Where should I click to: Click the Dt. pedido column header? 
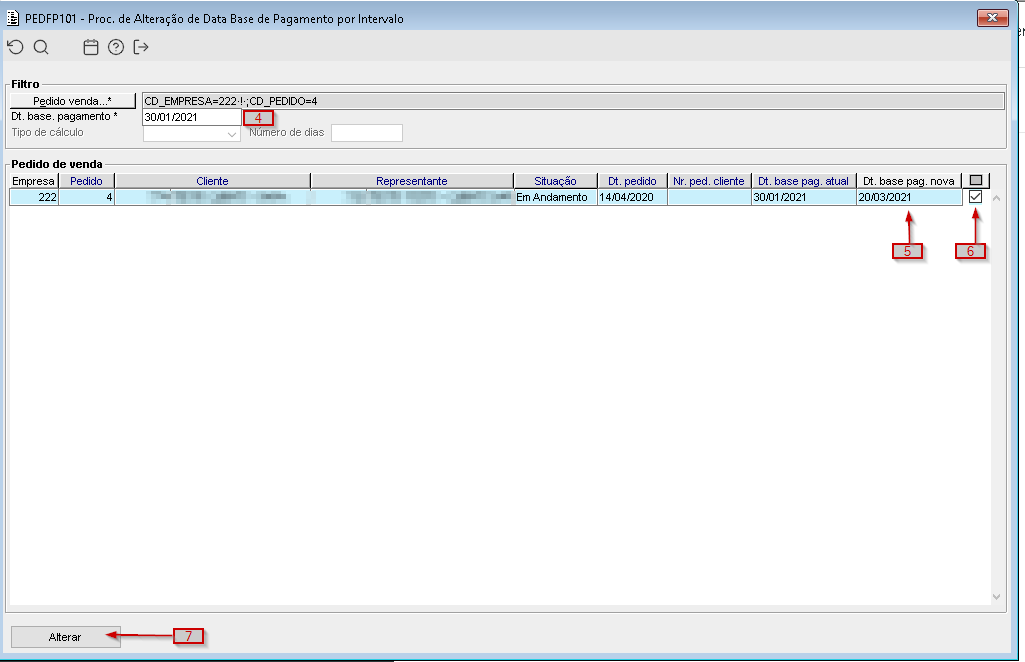point(632,181)
